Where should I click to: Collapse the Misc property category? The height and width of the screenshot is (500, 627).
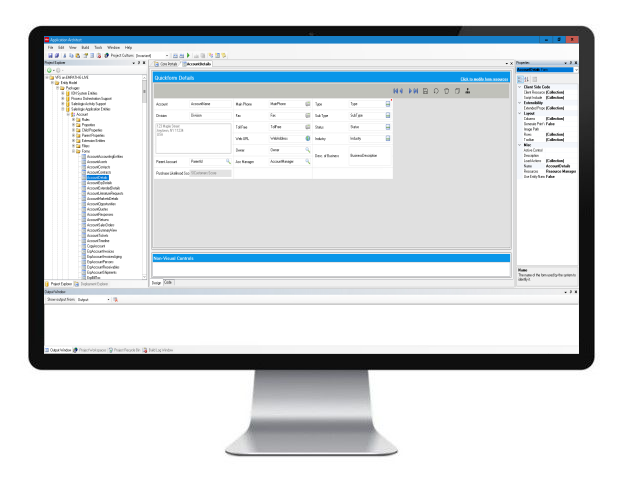point(520,145)
